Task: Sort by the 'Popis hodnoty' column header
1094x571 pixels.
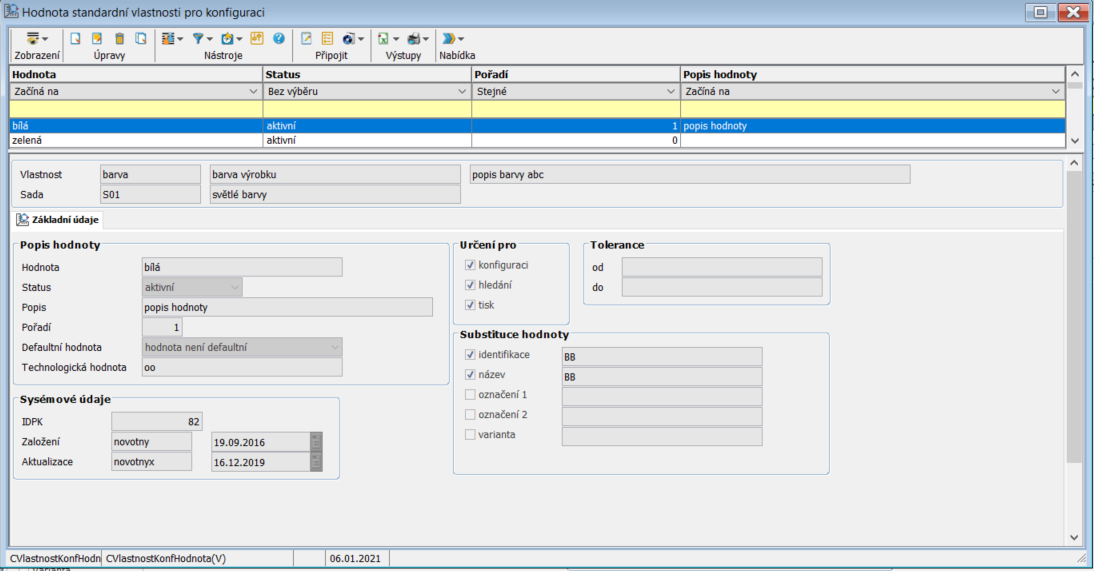Action: 870,74
